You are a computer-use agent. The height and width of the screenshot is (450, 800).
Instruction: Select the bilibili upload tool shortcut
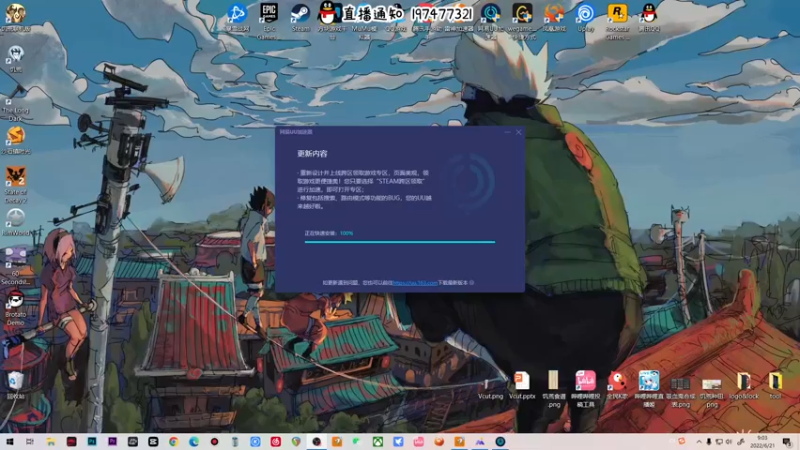click(x=585, y=389)
